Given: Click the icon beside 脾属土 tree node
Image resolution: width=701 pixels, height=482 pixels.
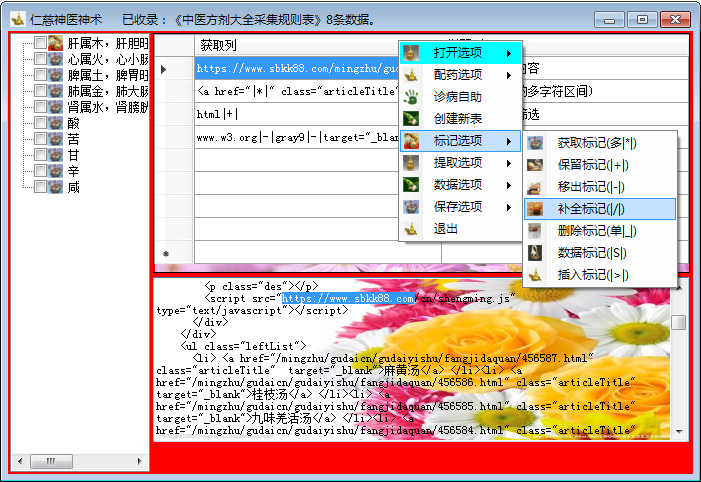Looking at the screenshot, I should coord(55,75).
